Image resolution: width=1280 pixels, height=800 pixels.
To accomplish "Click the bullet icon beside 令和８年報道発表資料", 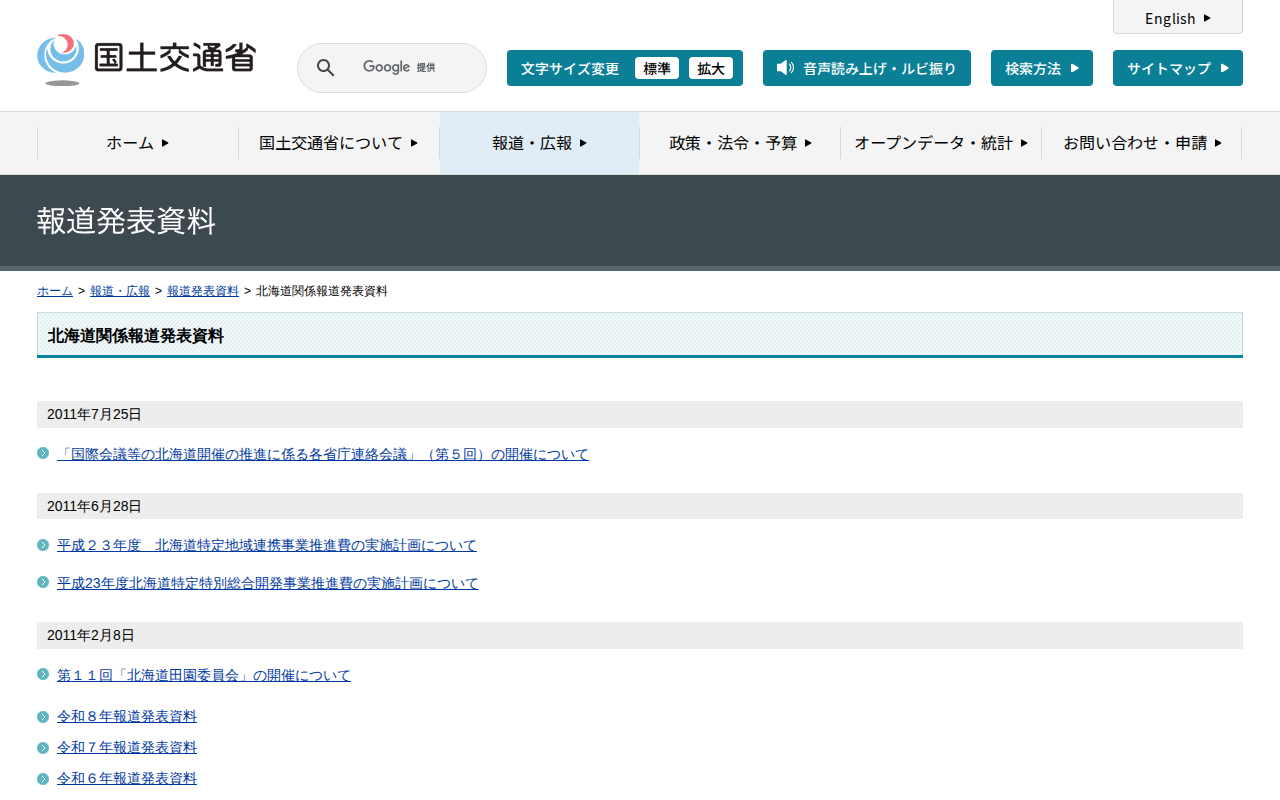I will click(43, 717).
